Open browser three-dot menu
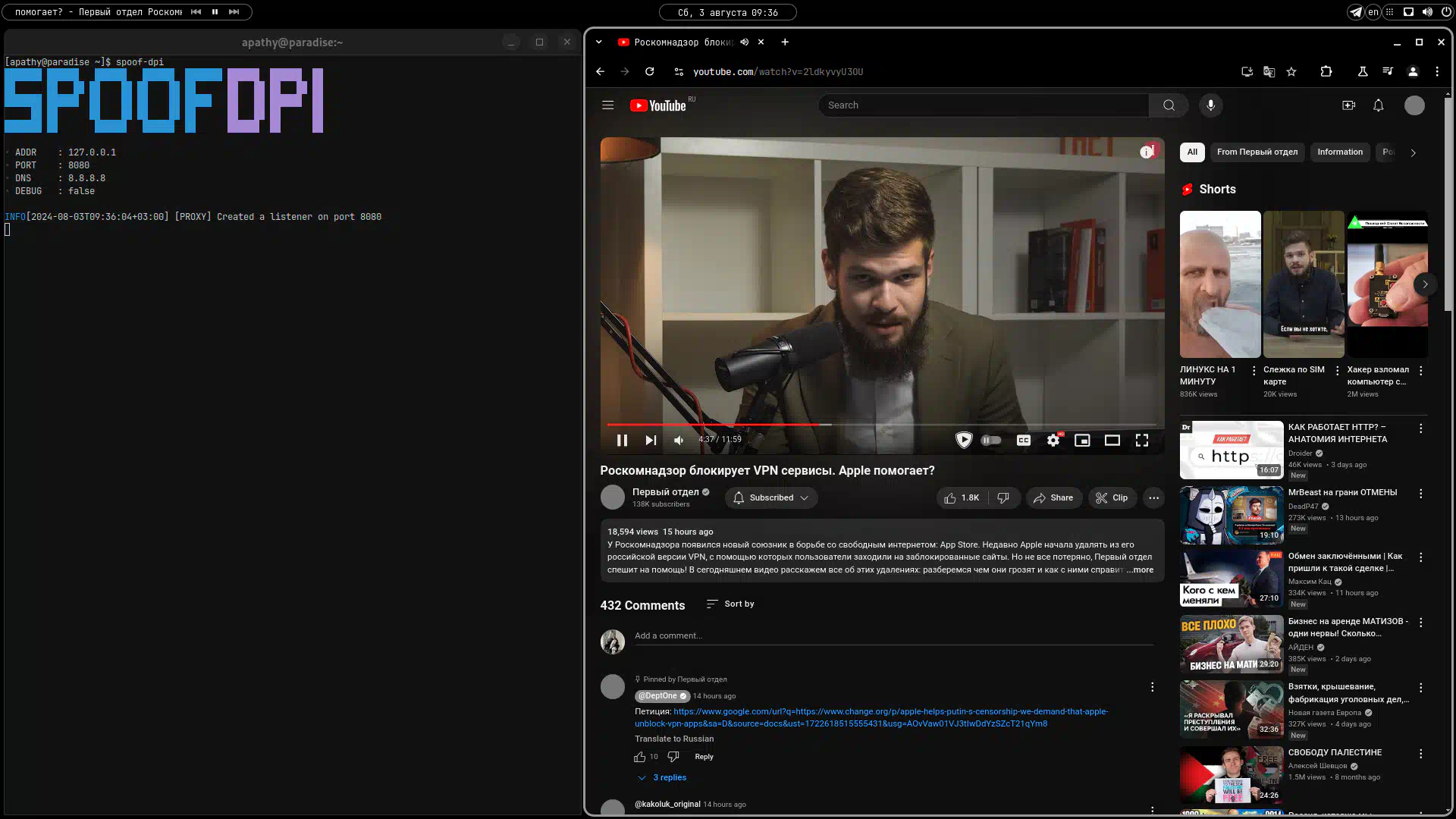The height and width of the screenshot is (819, 1456). point(1437,71)
